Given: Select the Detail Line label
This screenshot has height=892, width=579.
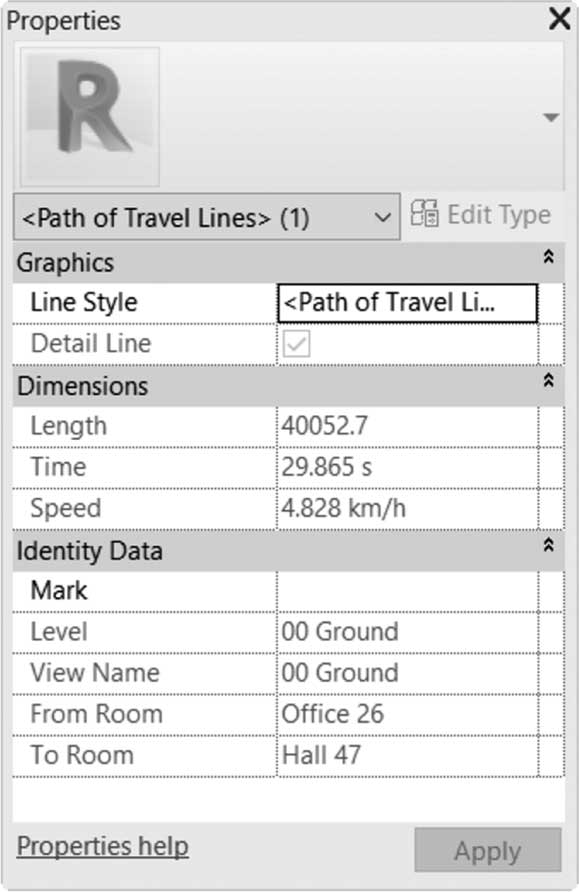Looking at the screenshot, I should click(x=91, y=343).
